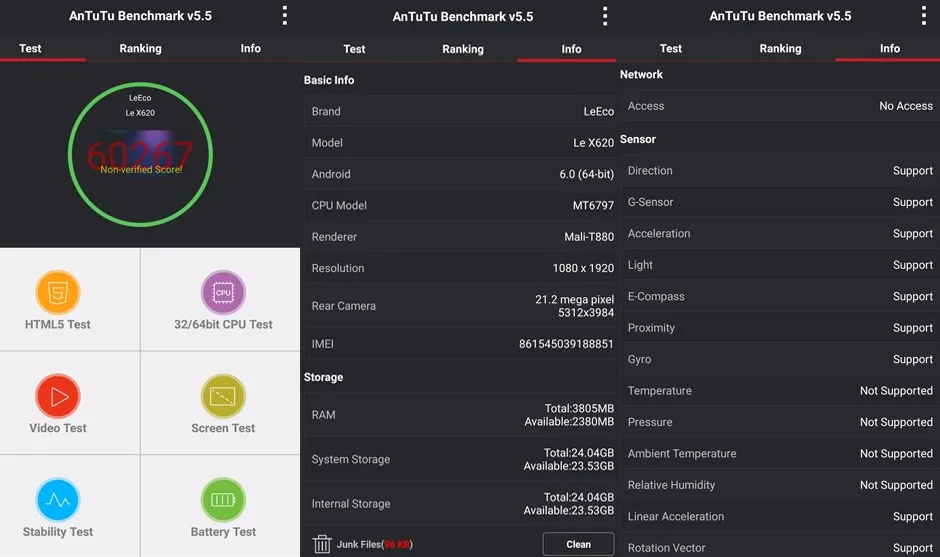The height and width of the screenshot is (557, 940).
Task: Tap the junk files trash icon
Action: (x=322, y=544)
